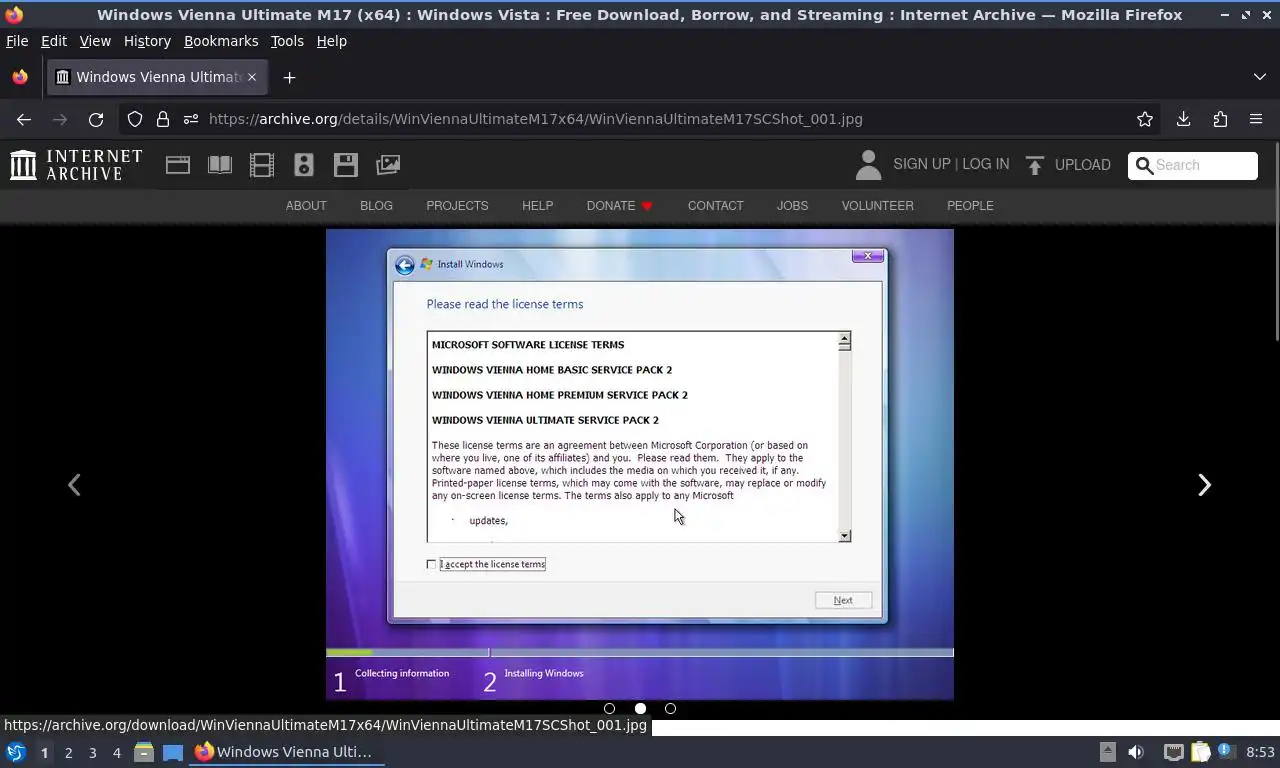Click the upload arrow icon

(x=1035, y=165)
